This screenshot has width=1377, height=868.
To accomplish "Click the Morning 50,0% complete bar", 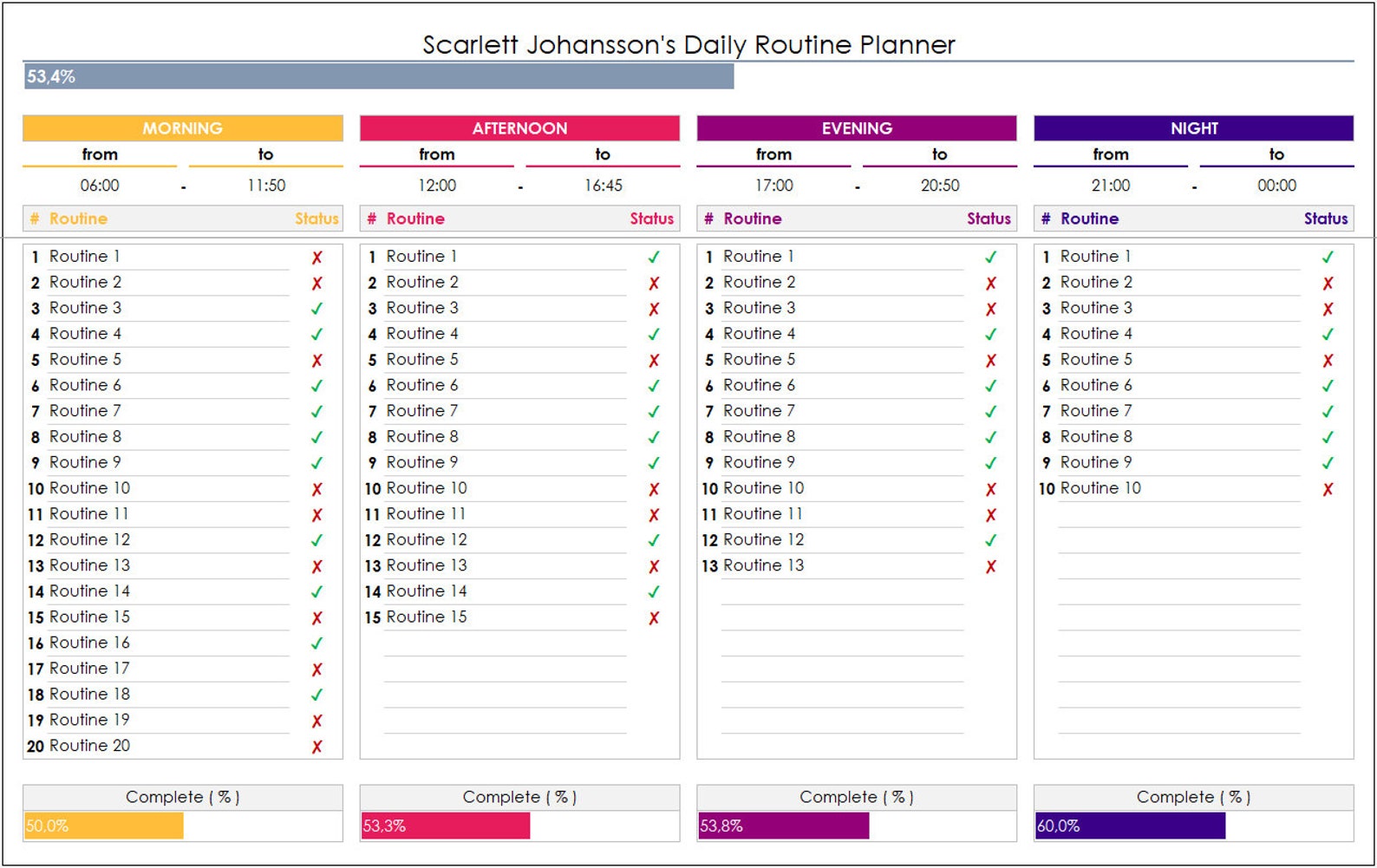I will pyautogui.click(x=104, y=826).
